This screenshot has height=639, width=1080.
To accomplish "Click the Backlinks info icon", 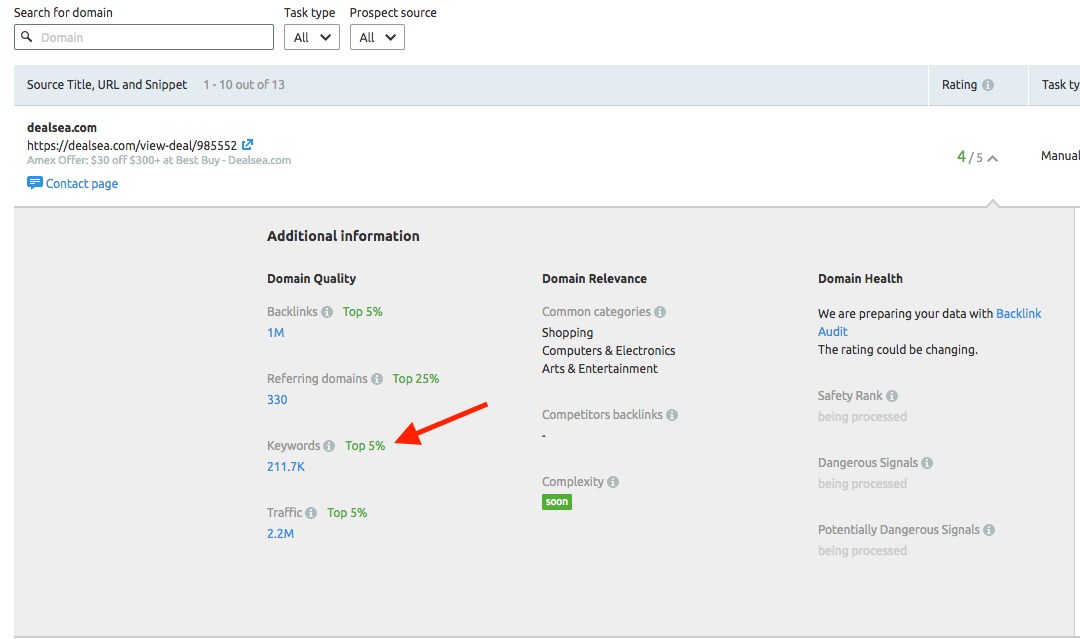I will point(326,312).
